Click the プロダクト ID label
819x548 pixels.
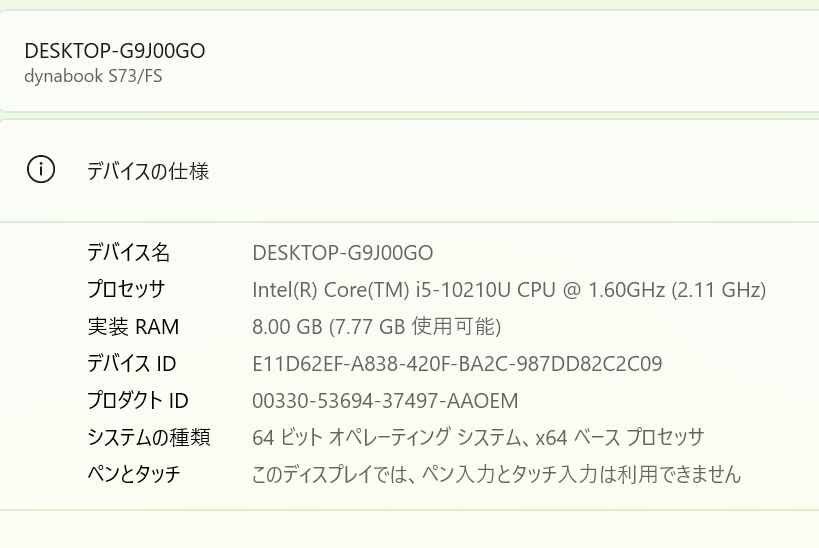pyautogui.click(x=138, y=400)
